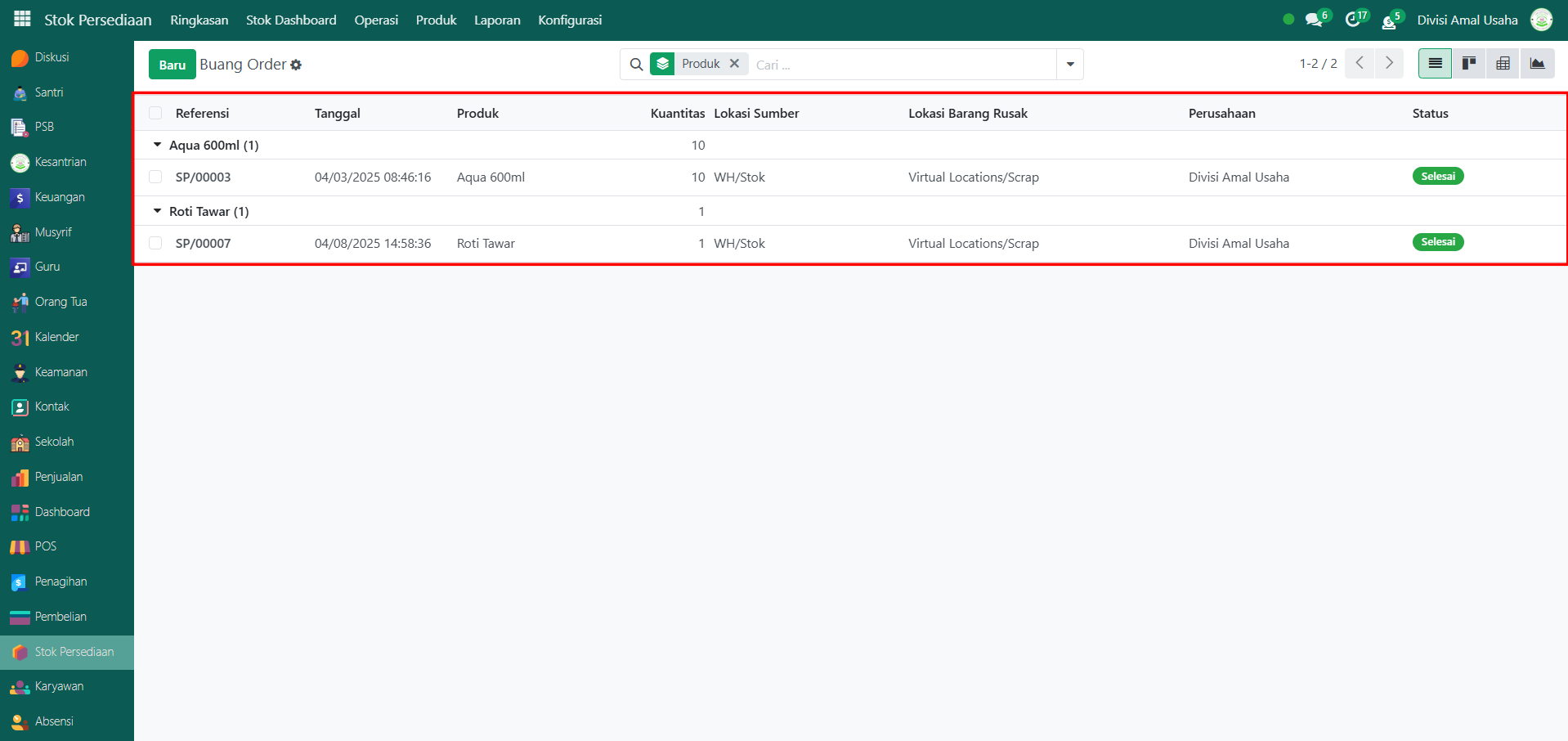Open the apps grid menu icon

coord(22,19)
